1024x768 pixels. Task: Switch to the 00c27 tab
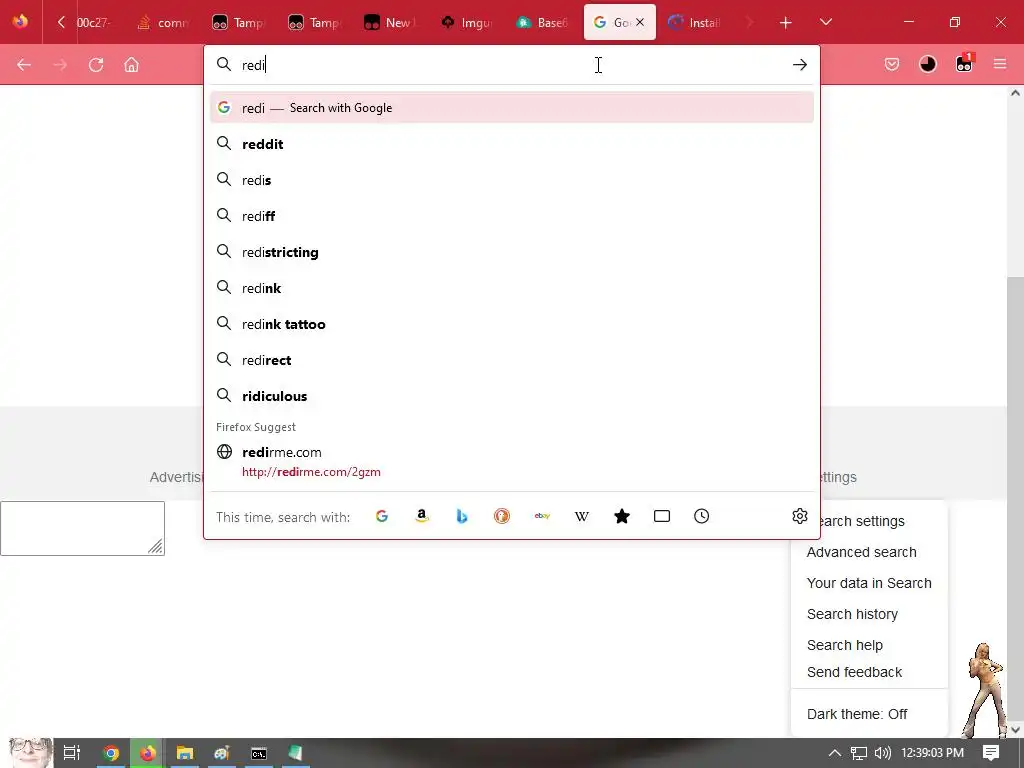click(94, 22)
